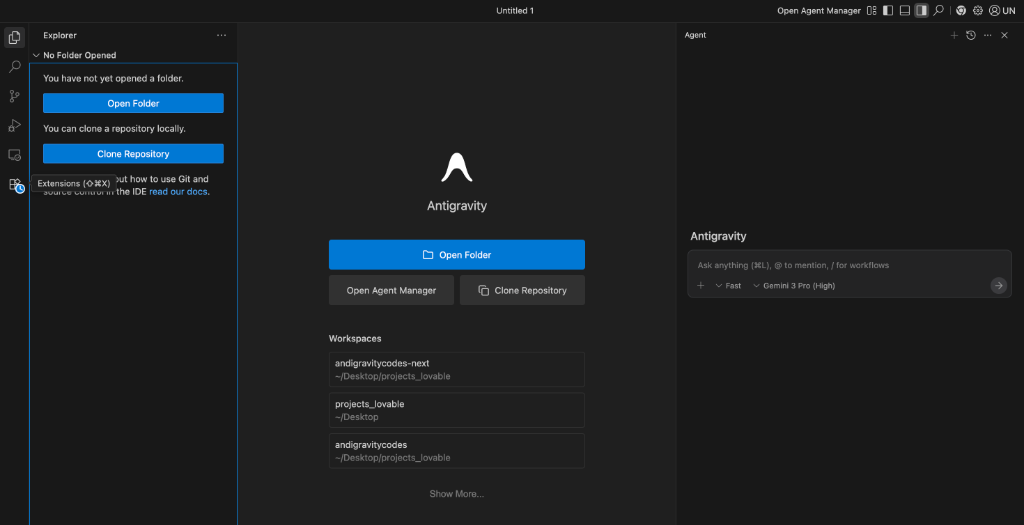This screenshot has height=525, width=1024.
Task: Open Explorer panel more actions ellipsis
Action: click(221, 35)
